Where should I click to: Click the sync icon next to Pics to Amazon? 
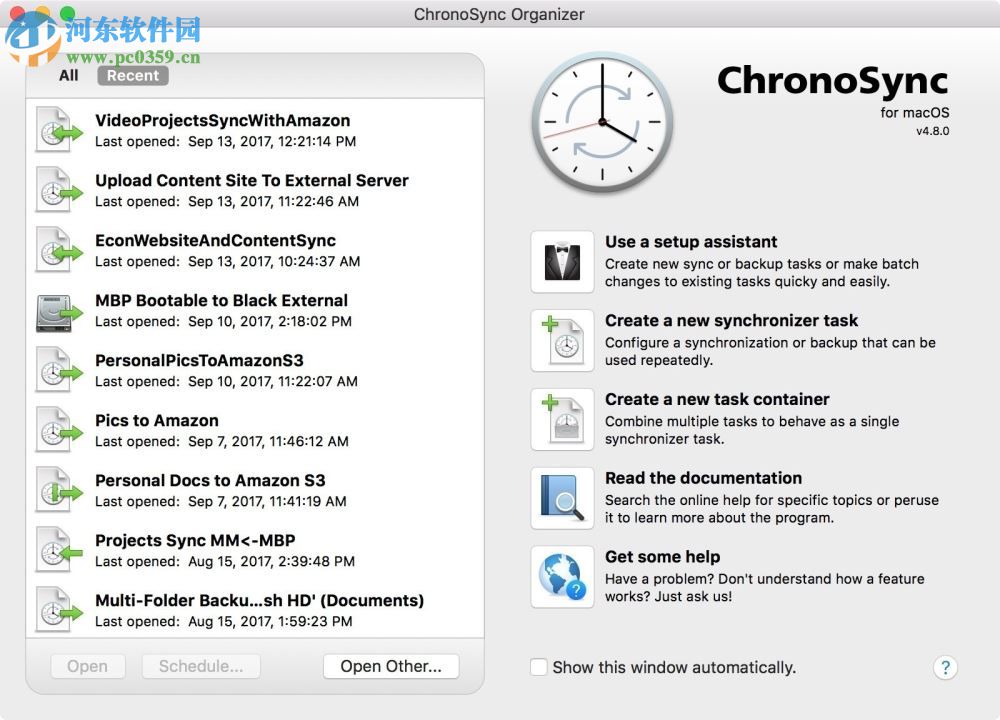[57, 430]
